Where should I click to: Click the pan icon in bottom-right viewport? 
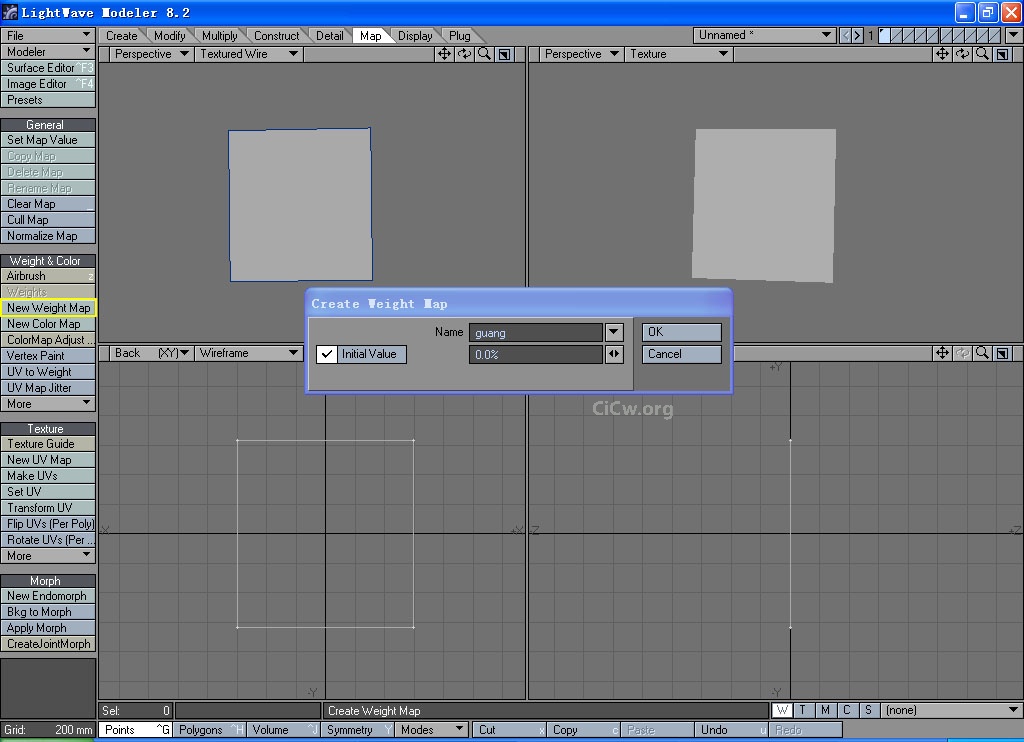[942, 353]
